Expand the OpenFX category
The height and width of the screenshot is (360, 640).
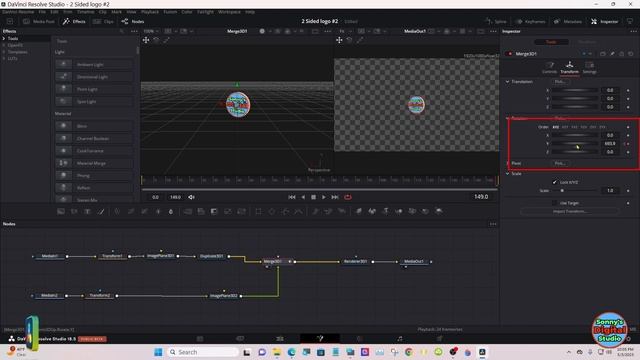coord(4,45)
